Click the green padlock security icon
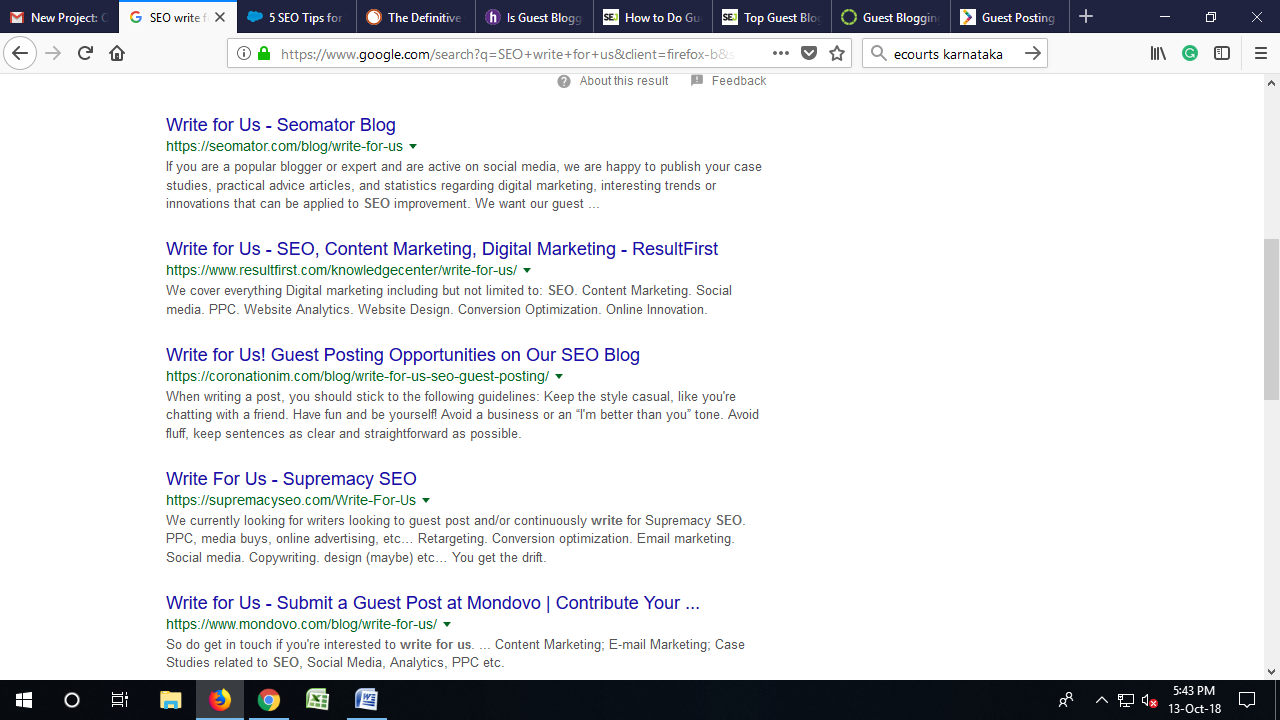This screenshot has height=720, width=1280. click(264, 54)
